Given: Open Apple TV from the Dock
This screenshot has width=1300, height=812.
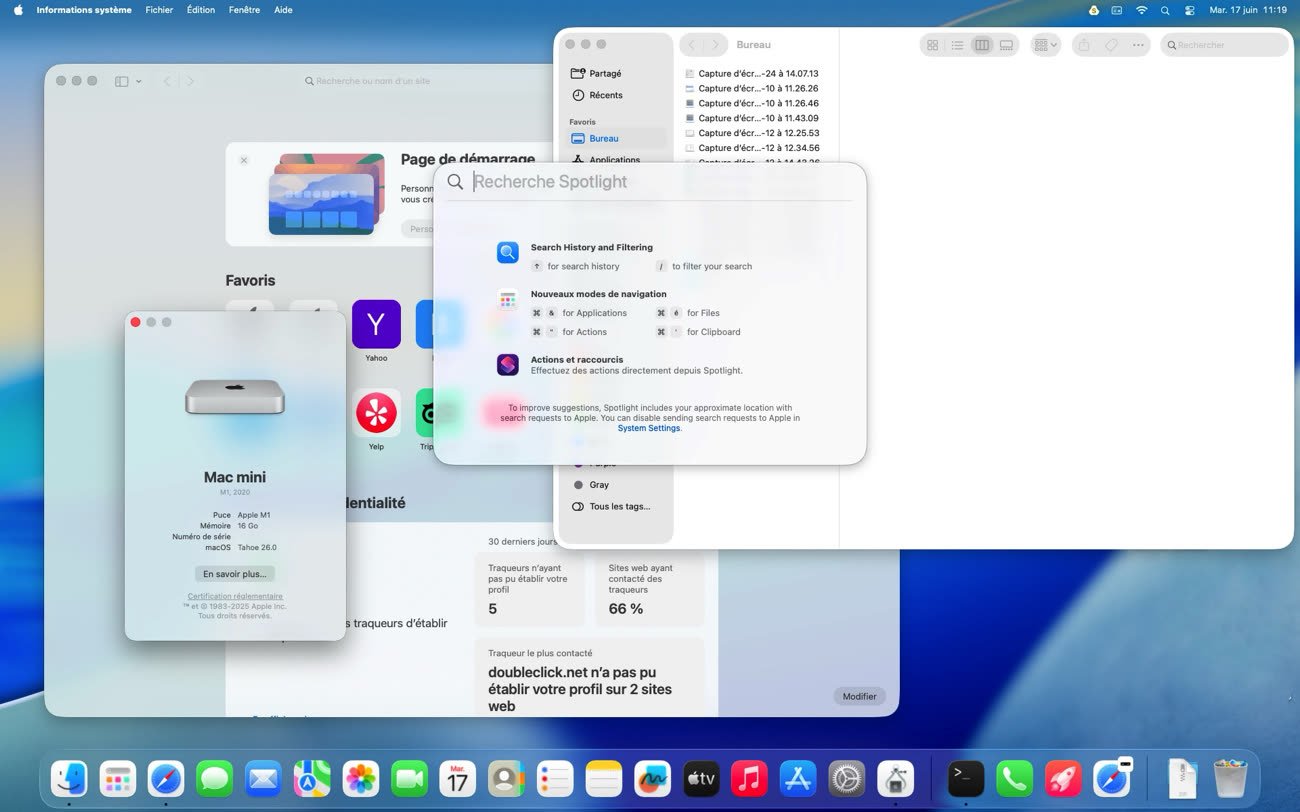Looking at the screenshot, I should [701, 779].
